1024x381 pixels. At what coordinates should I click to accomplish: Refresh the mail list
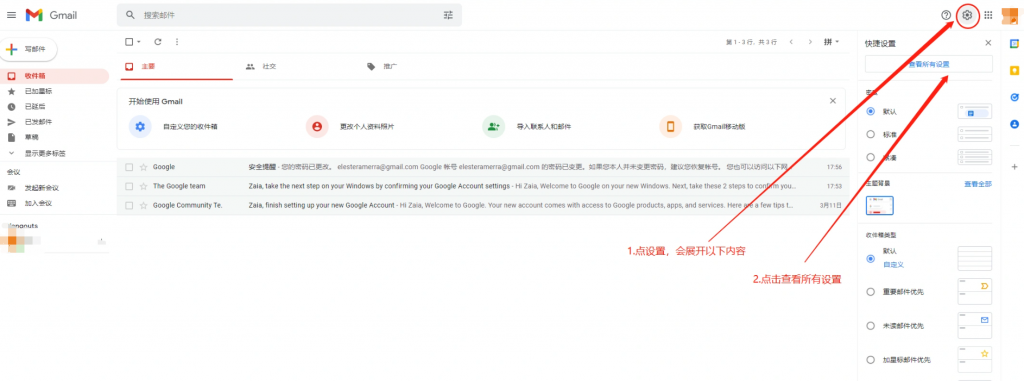(x=157, y=42)
